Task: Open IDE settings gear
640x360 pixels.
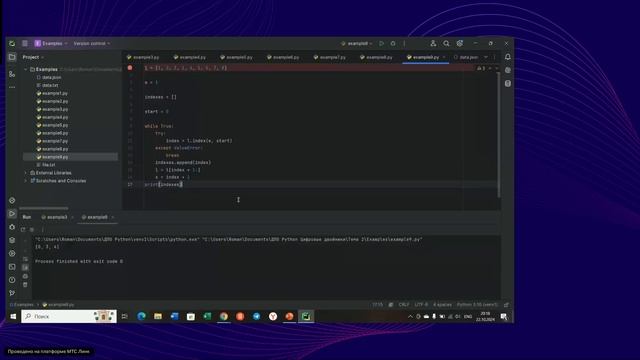Action: (460, 43)
